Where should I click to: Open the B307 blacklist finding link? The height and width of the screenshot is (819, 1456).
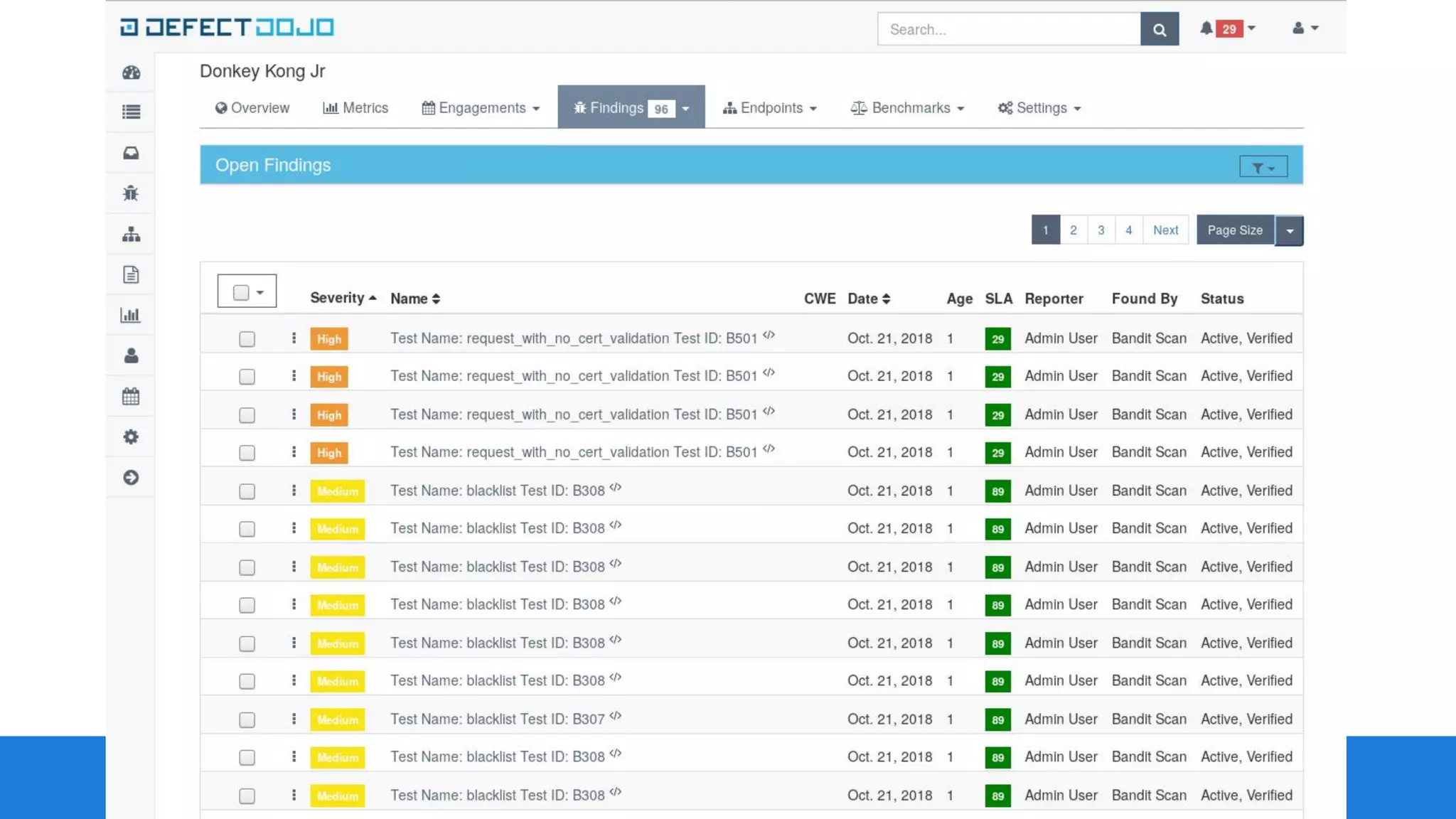498,719
